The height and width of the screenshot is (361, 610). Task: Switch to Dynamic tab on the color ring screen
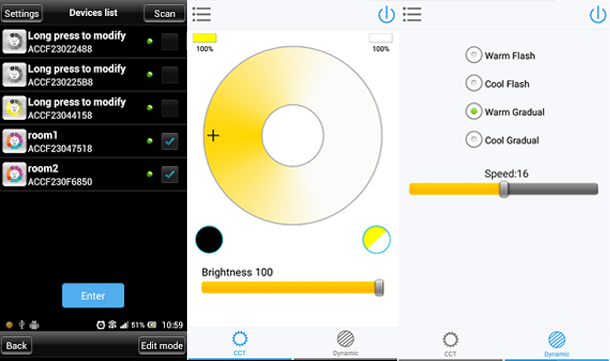[345, 343]
